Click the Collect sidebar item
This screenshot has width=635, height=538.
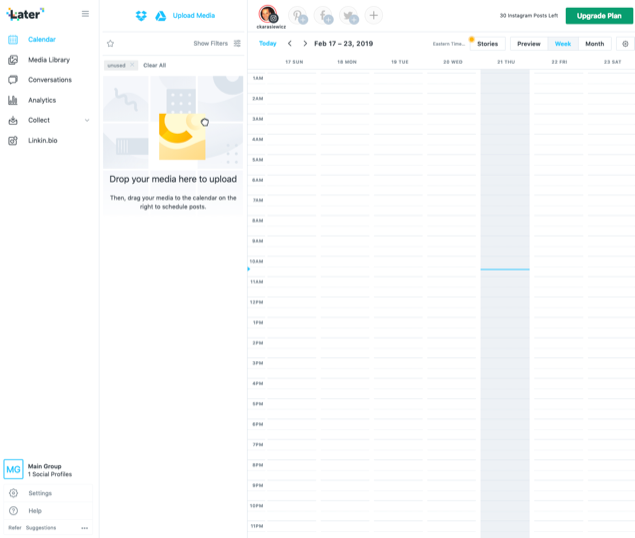39,120
